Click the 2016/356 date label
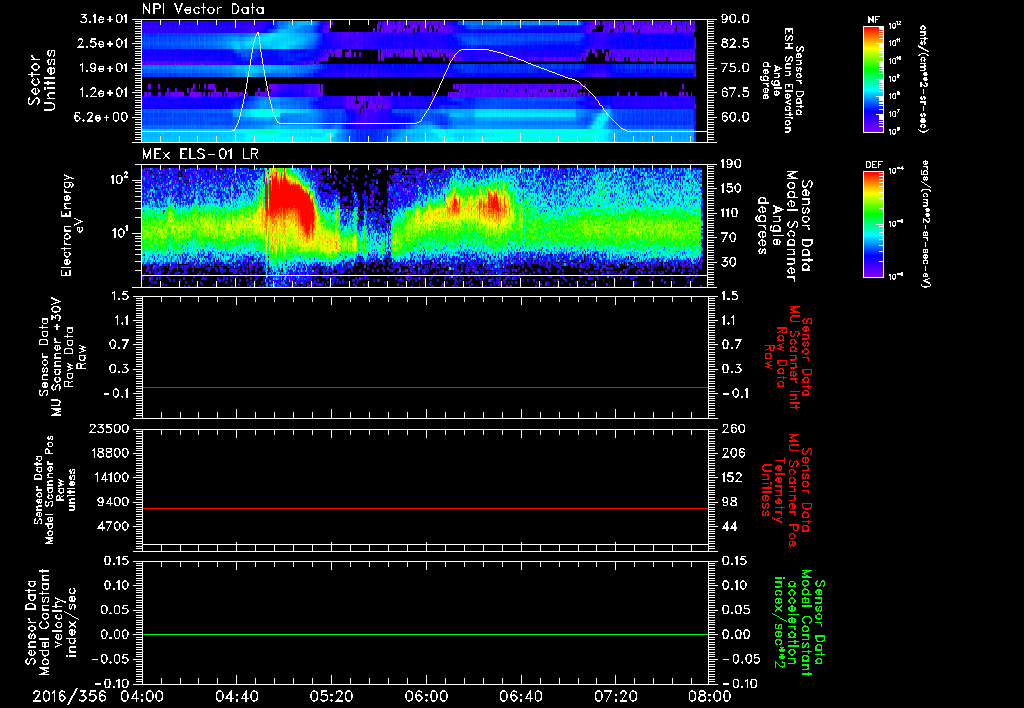Screen dimensions: 1024x708 pyautogui.click(x=69, y=697)
